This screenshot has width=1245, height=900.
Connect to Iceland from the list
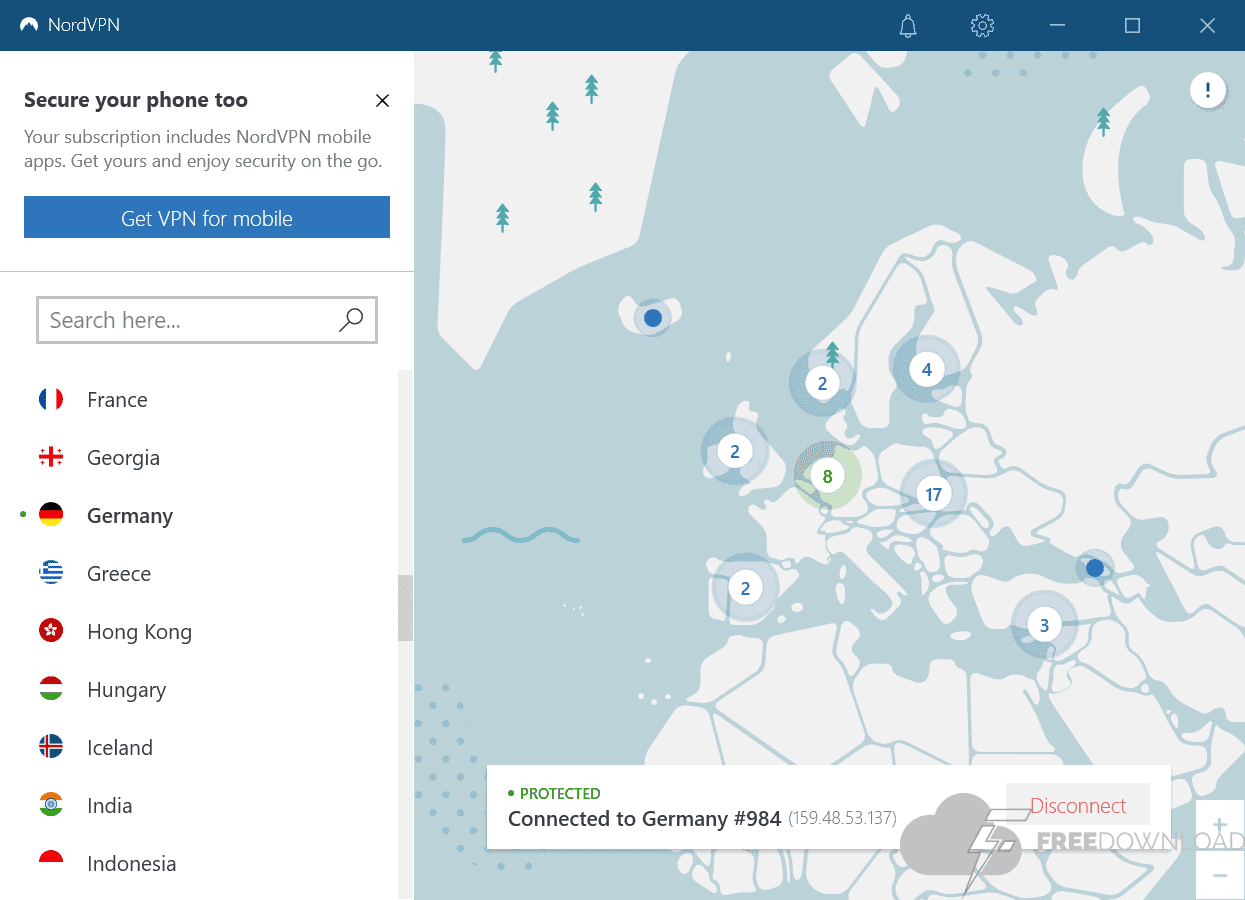pyautogui.click(x=119, y=748)
